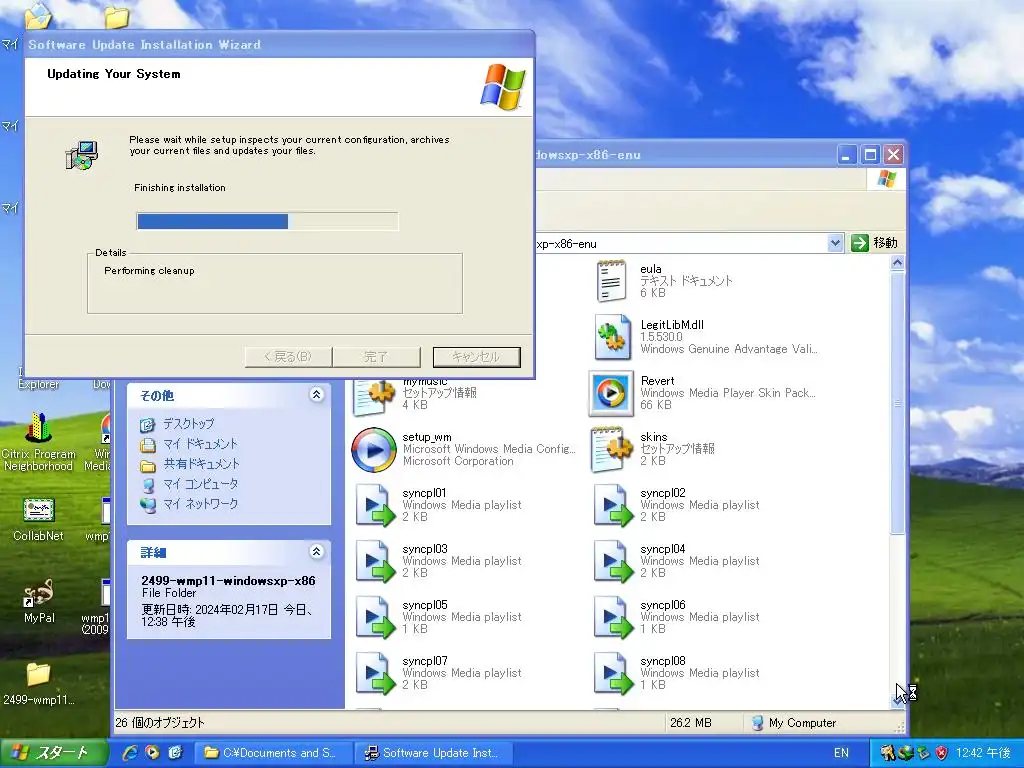Image resolution: width=1024 pixels, height=768 pixels.
Task: Click the scrollbar up arrow in Explorer
Action: [x=897, y=263]
